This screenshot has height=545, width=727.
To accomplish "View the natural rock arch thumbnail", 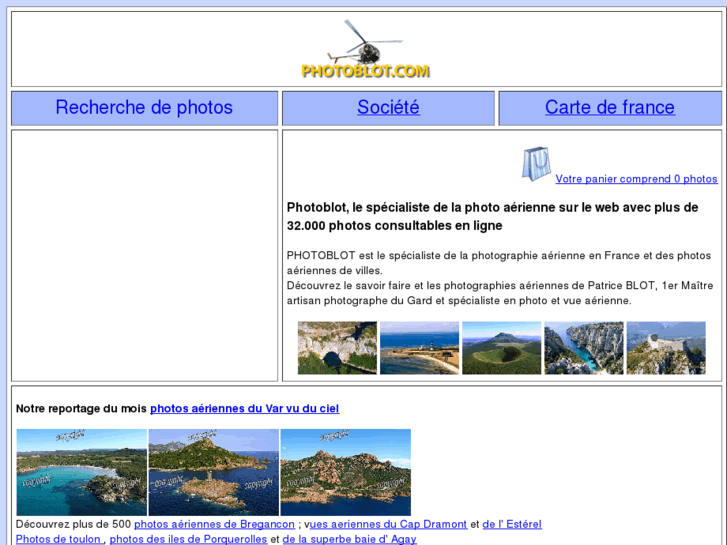I will [x=337, y=348].
